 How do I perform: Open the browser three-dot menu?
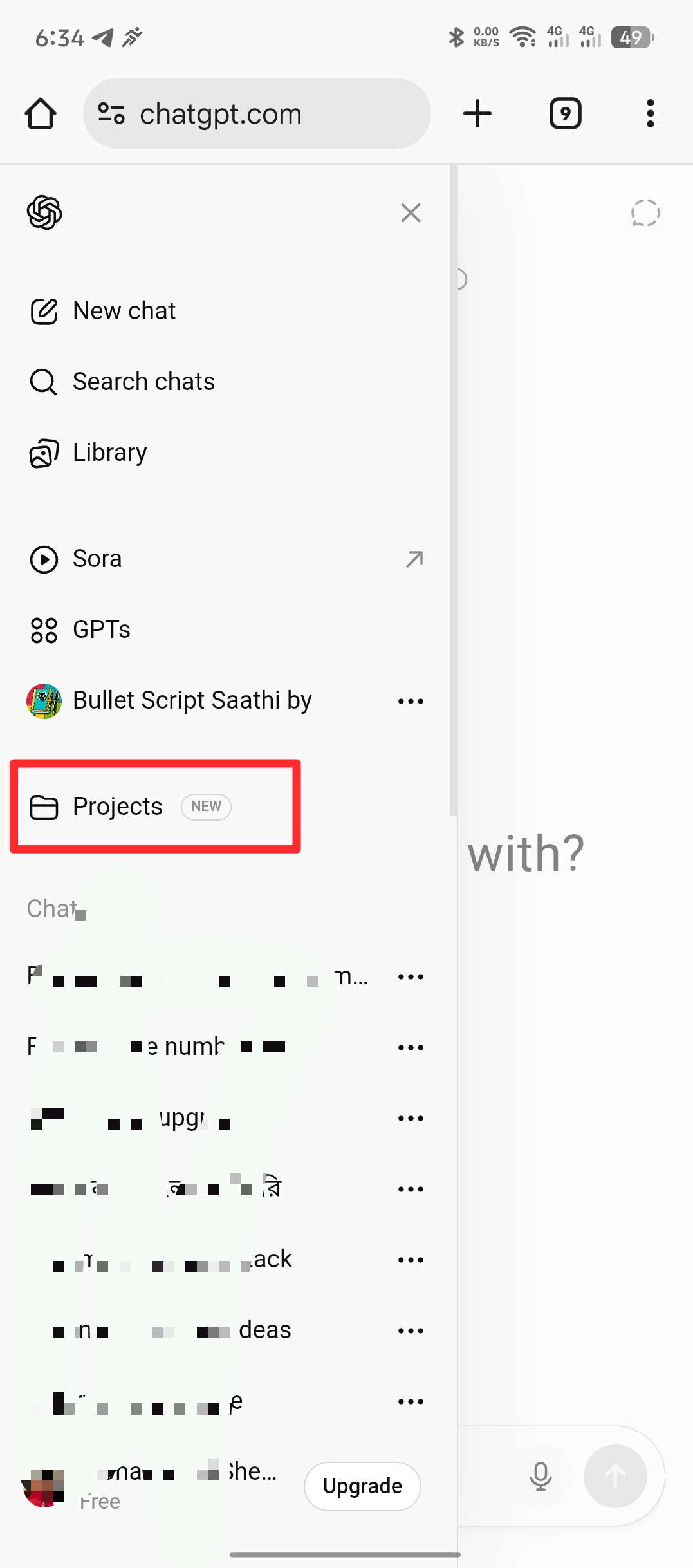pyautogui.click(x=651, y=114)
